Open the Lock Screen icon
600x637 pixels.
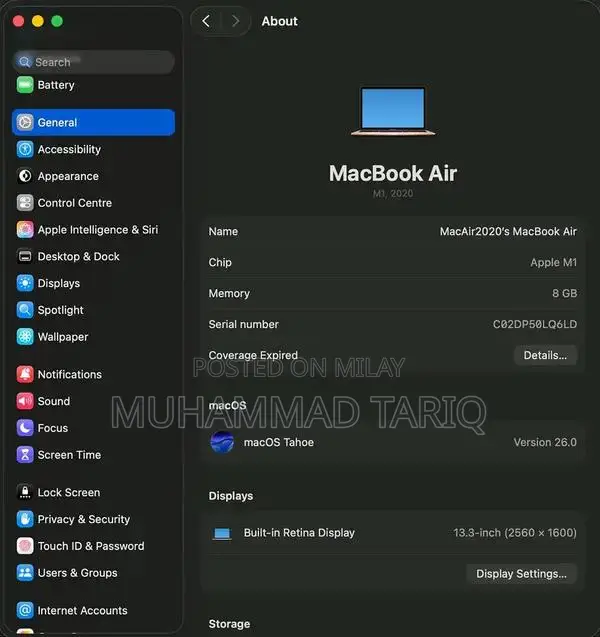click(x=25, y=492)
